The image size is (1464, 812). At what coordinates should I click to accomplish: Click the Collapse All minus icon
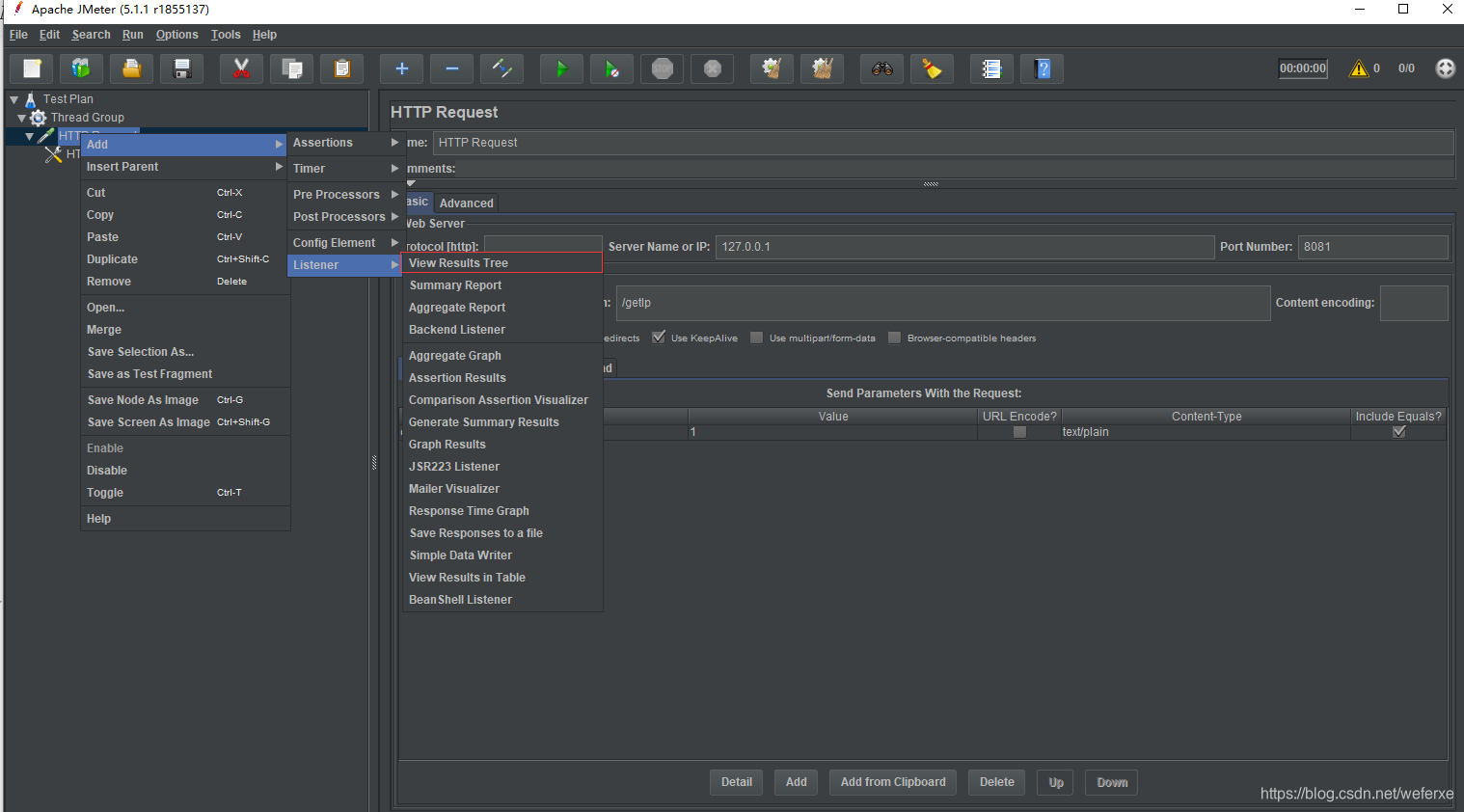452,68
